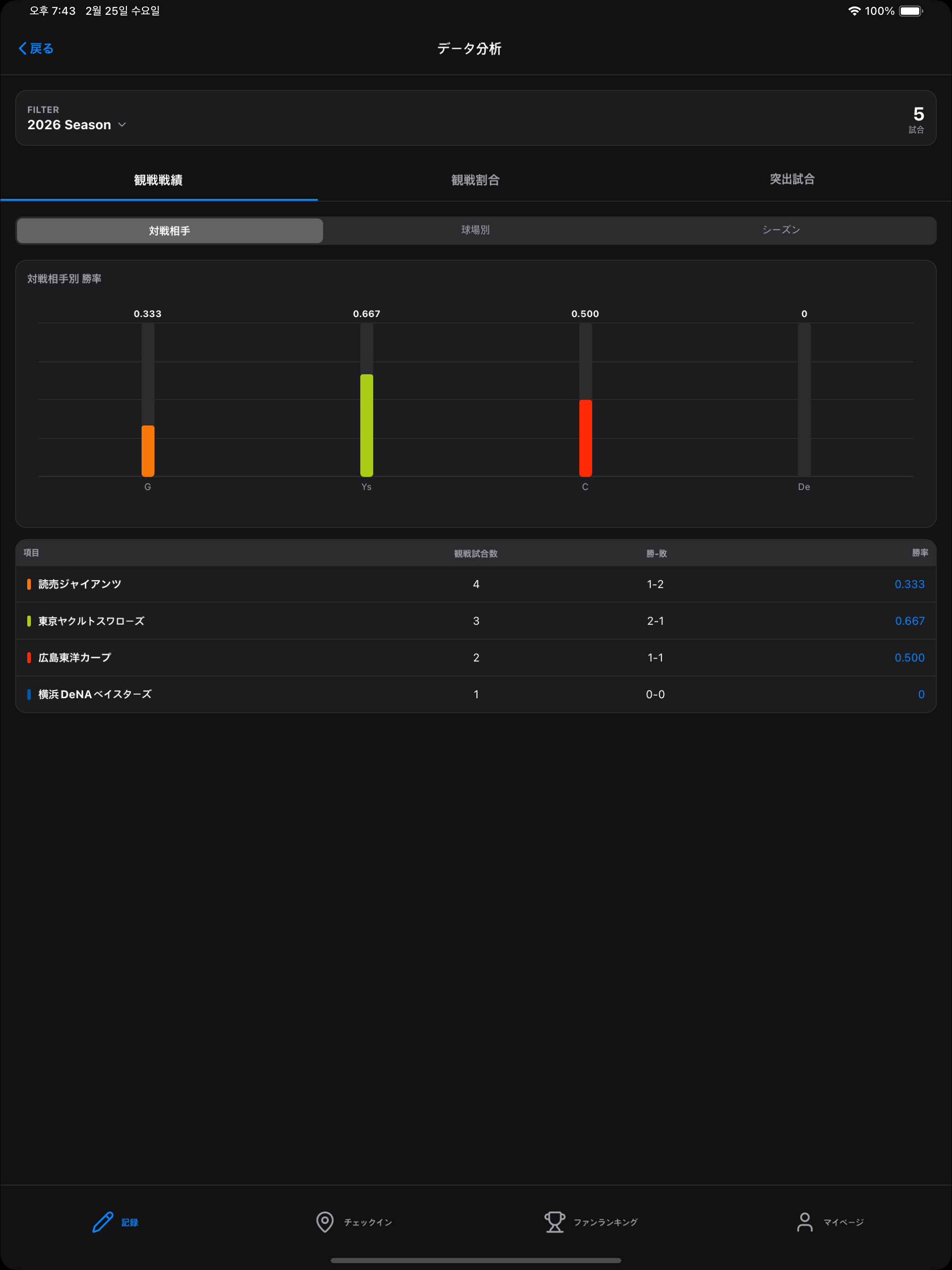Click the 0.667 win rate in table
Image resolution: width=952 pixels, height=1270 pixels.
(910, 621)
